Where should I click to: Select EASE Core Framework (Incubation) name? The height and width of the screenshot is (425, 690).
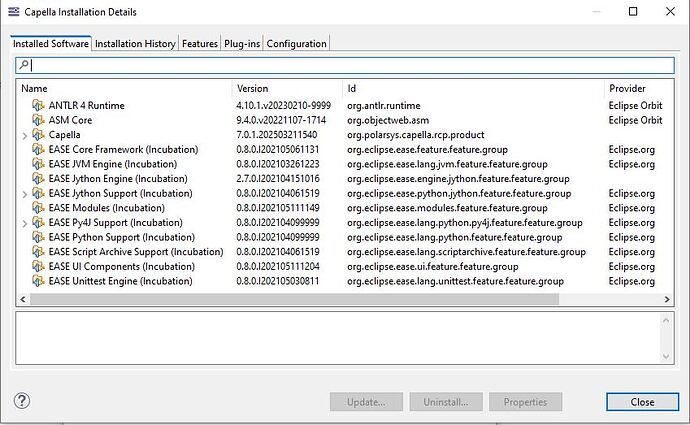pyautogui.click(x=123, y=150)
